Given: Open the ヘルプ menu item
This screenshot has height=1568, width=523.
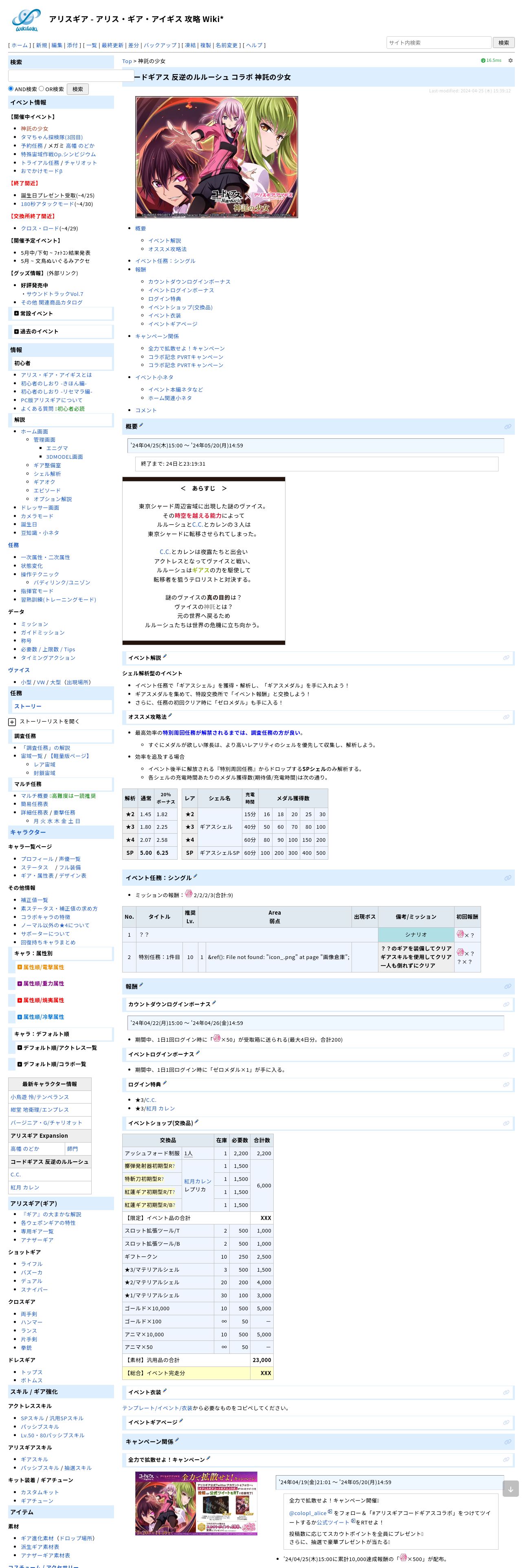Looking at the screenshot, I should click(x=254, y=45).
